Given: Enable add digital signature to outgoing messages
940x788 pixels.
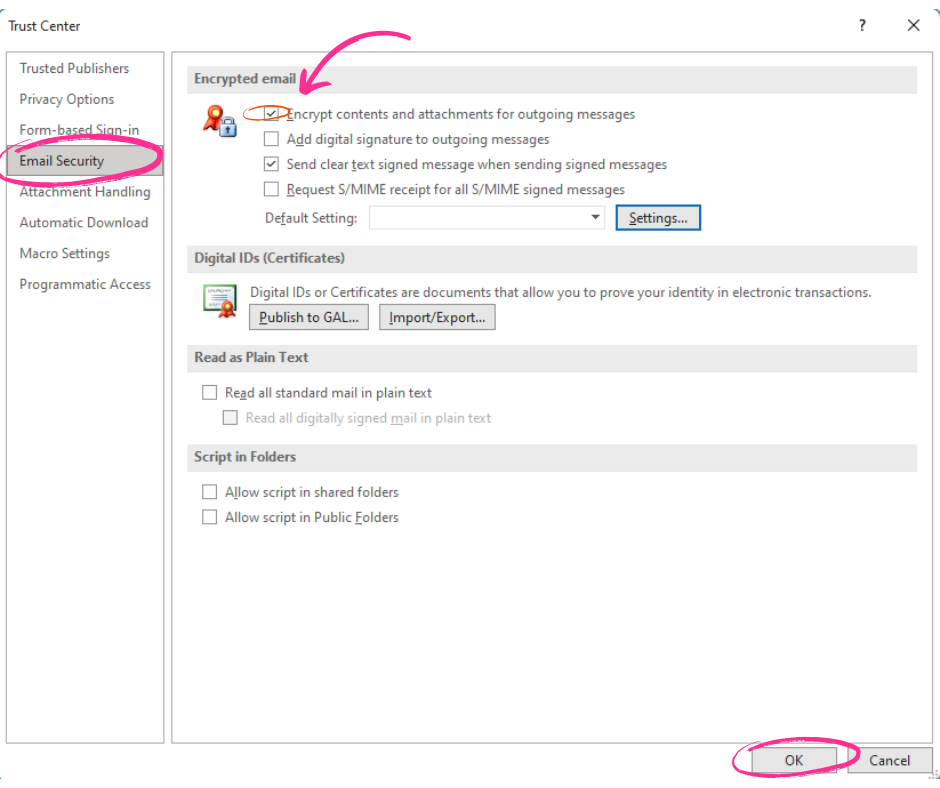Looking at the screenshot, I should 270,139.
